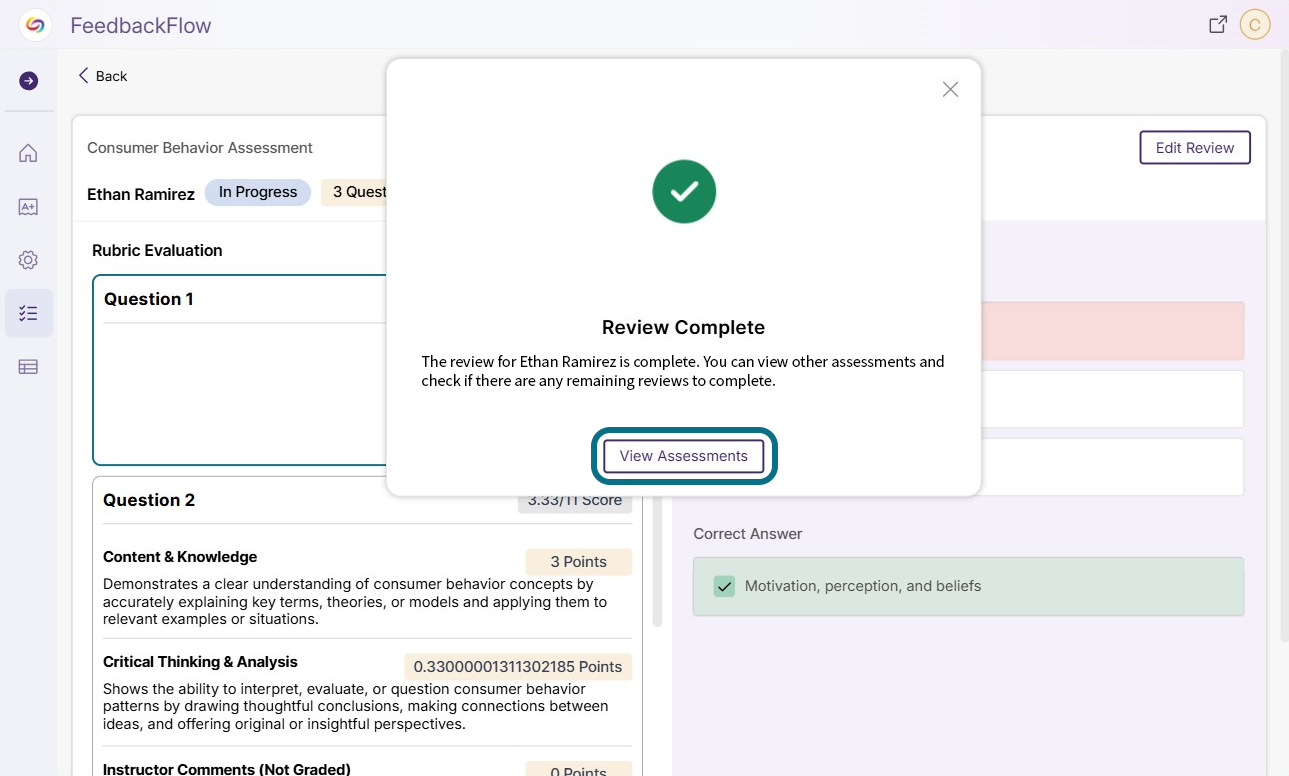Select the checklist reviews sidebar icon

coord(28,313)
